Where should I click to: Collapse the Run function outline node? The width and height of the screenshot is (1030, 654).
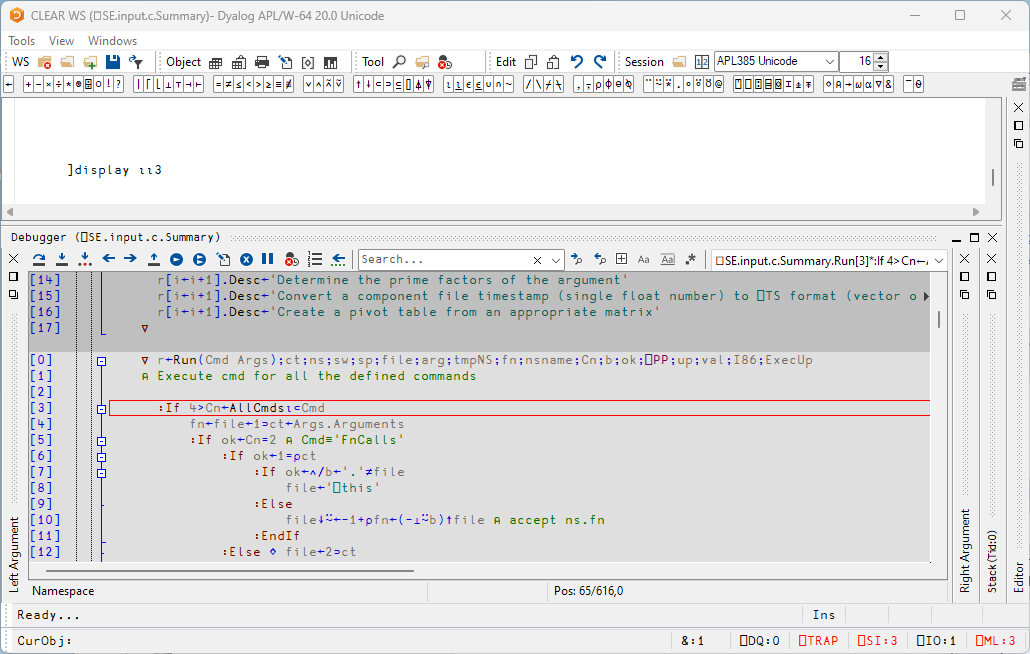[101, 360]
